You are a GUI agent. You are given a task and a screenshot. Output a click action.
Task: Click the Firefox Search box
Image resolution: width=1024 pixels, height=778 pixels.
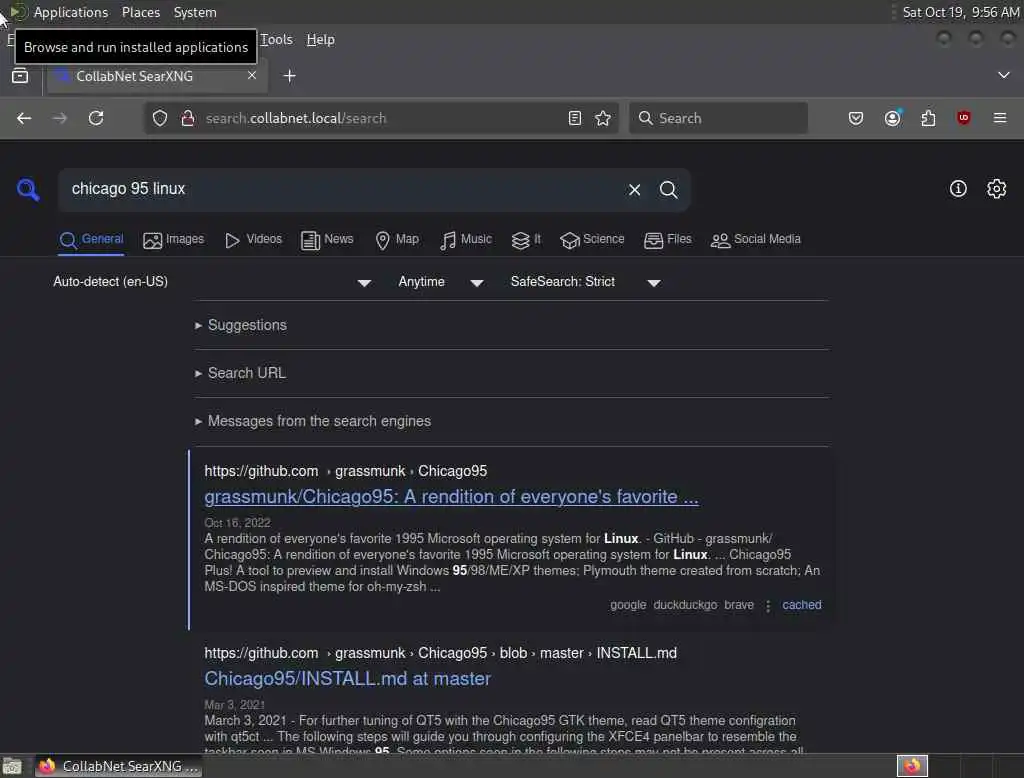tap(718, 118)
